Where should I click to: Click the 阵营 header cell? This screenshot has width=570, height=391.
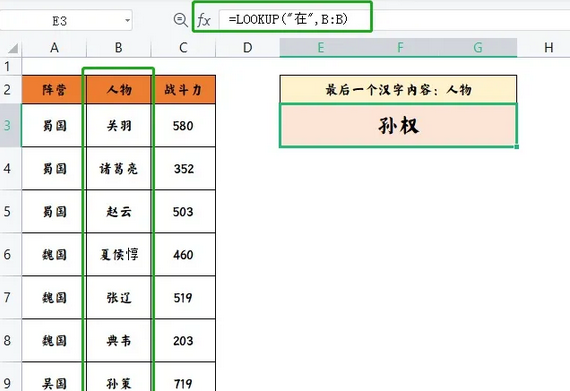54,89
